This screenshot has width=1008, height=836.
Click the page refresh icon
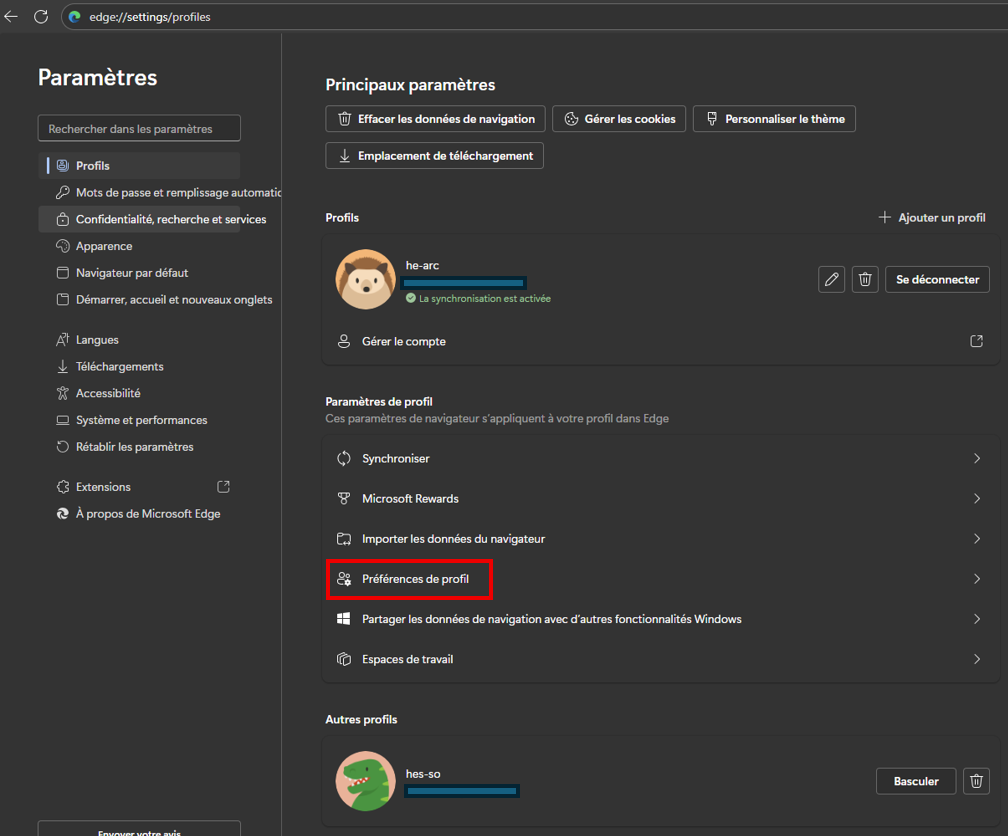point(41,17)
